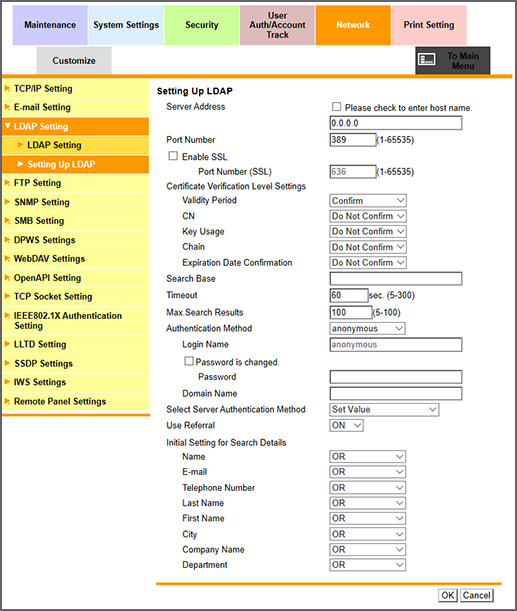The width and height of the screenshot is (517, 611).
Task: Click the arrow icon beside FTP Setting
Action: [7, 182]
